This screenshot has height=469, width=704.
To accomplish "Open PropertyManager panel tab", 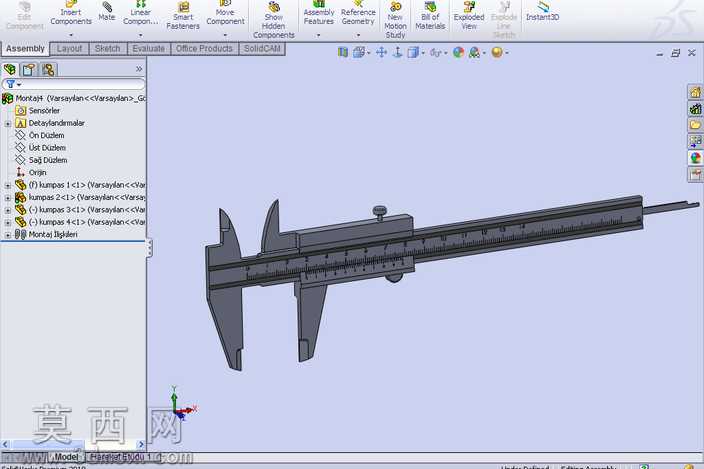I will click(x=29, y=70).
